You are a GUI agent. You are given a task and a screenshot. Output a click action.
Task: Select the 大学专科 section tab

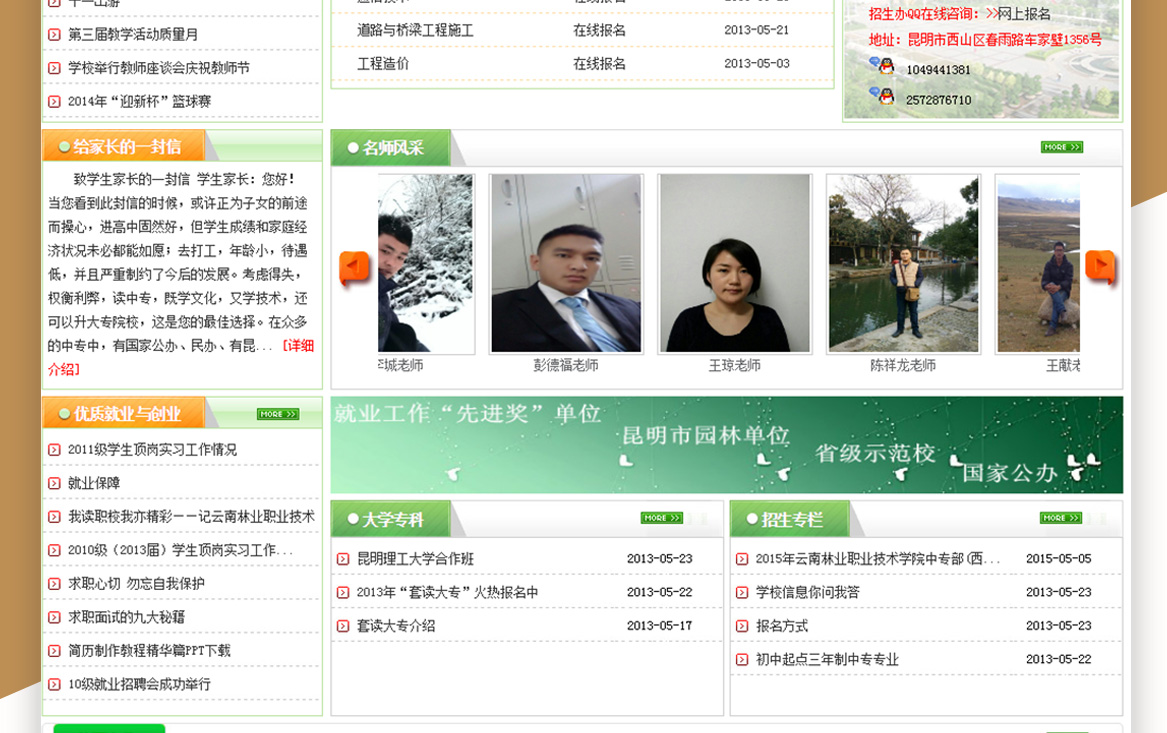[x=392, y=519]
